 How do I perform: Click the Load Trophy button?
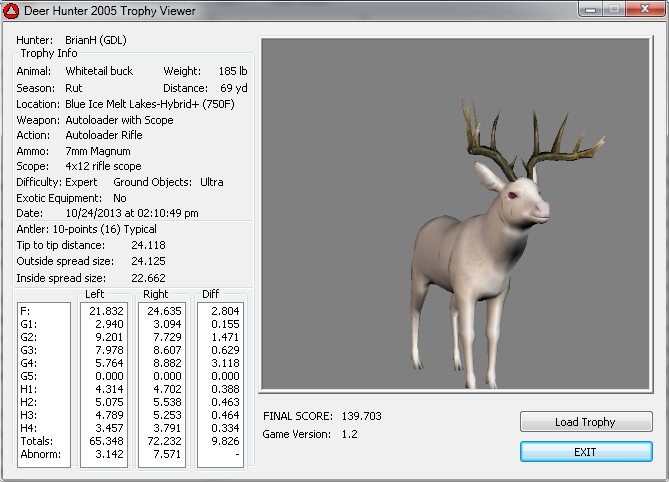pos(586,422)
